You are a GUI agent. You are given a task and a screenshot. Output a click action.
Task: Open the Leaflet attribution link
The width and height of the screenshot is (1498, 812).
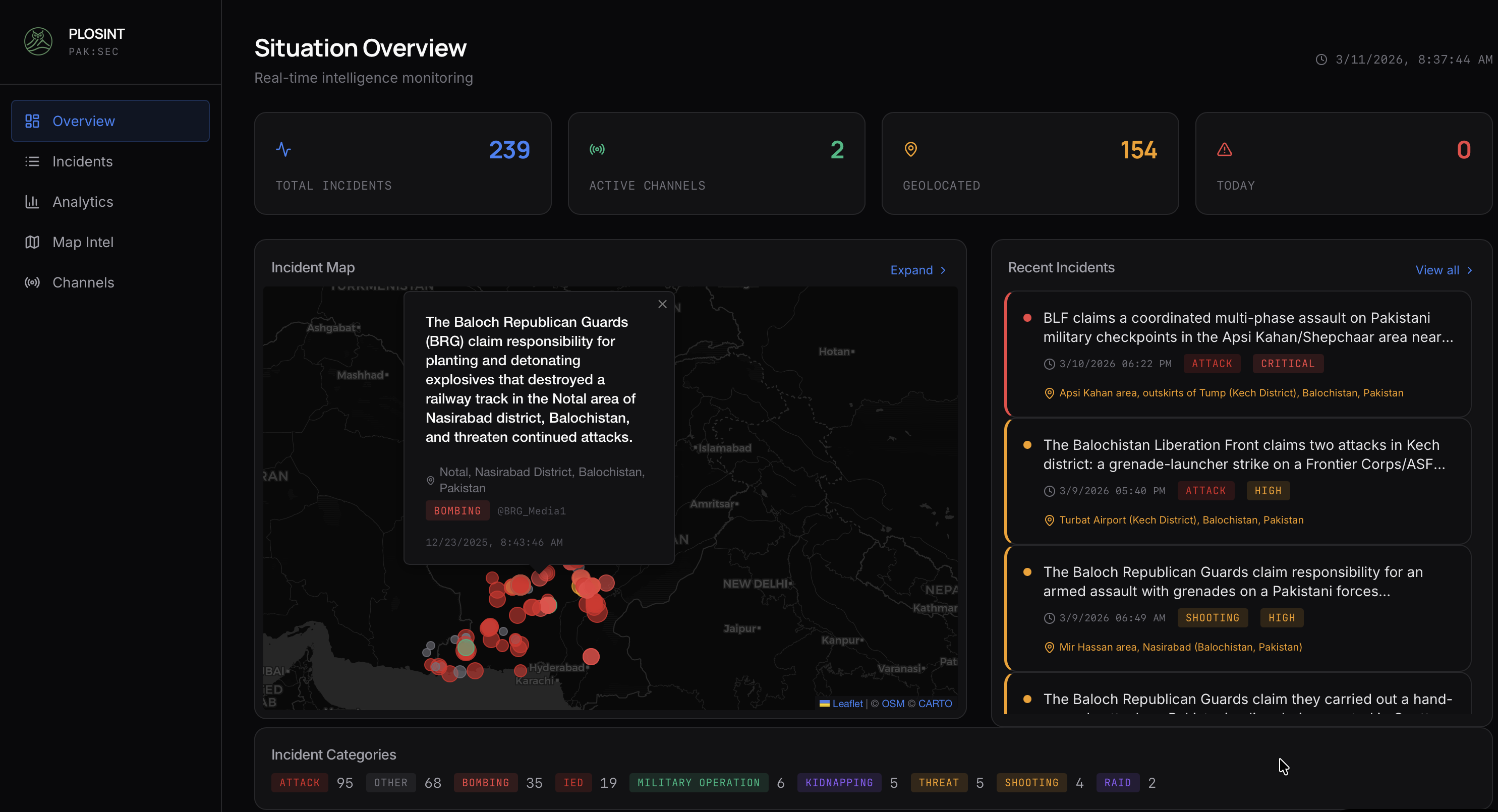click(847, 703)
